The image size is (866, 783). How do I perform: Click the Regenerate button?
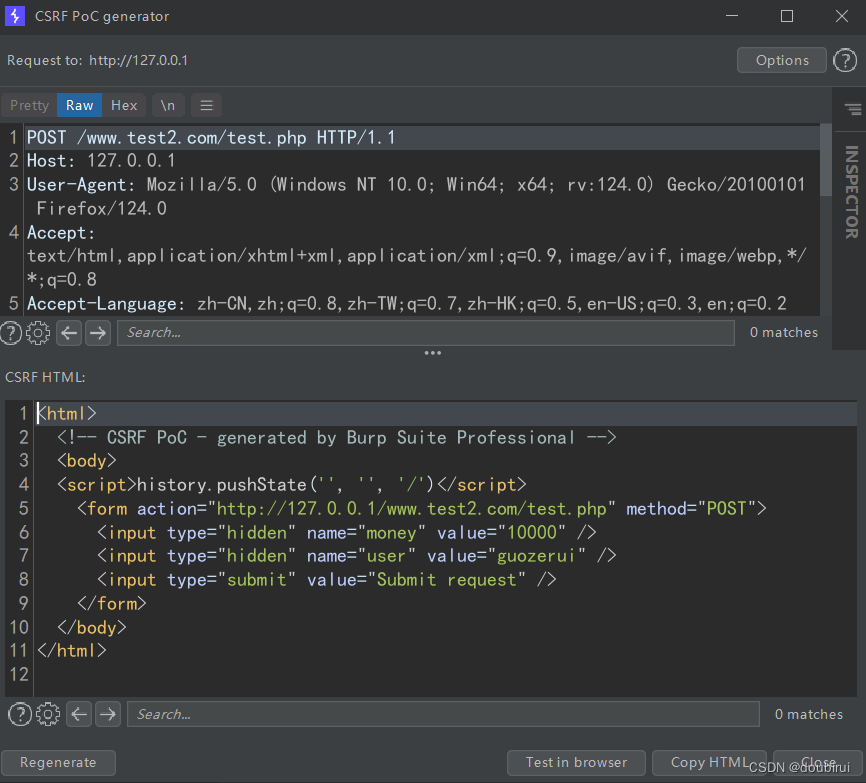click(58, 763)
